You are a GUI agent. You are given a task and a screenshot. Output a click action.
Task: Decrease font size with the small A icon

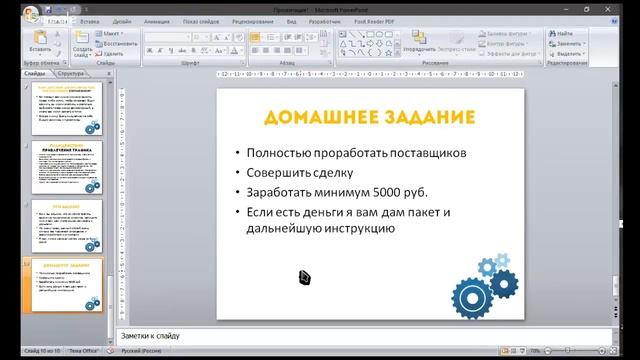point(227,38)
